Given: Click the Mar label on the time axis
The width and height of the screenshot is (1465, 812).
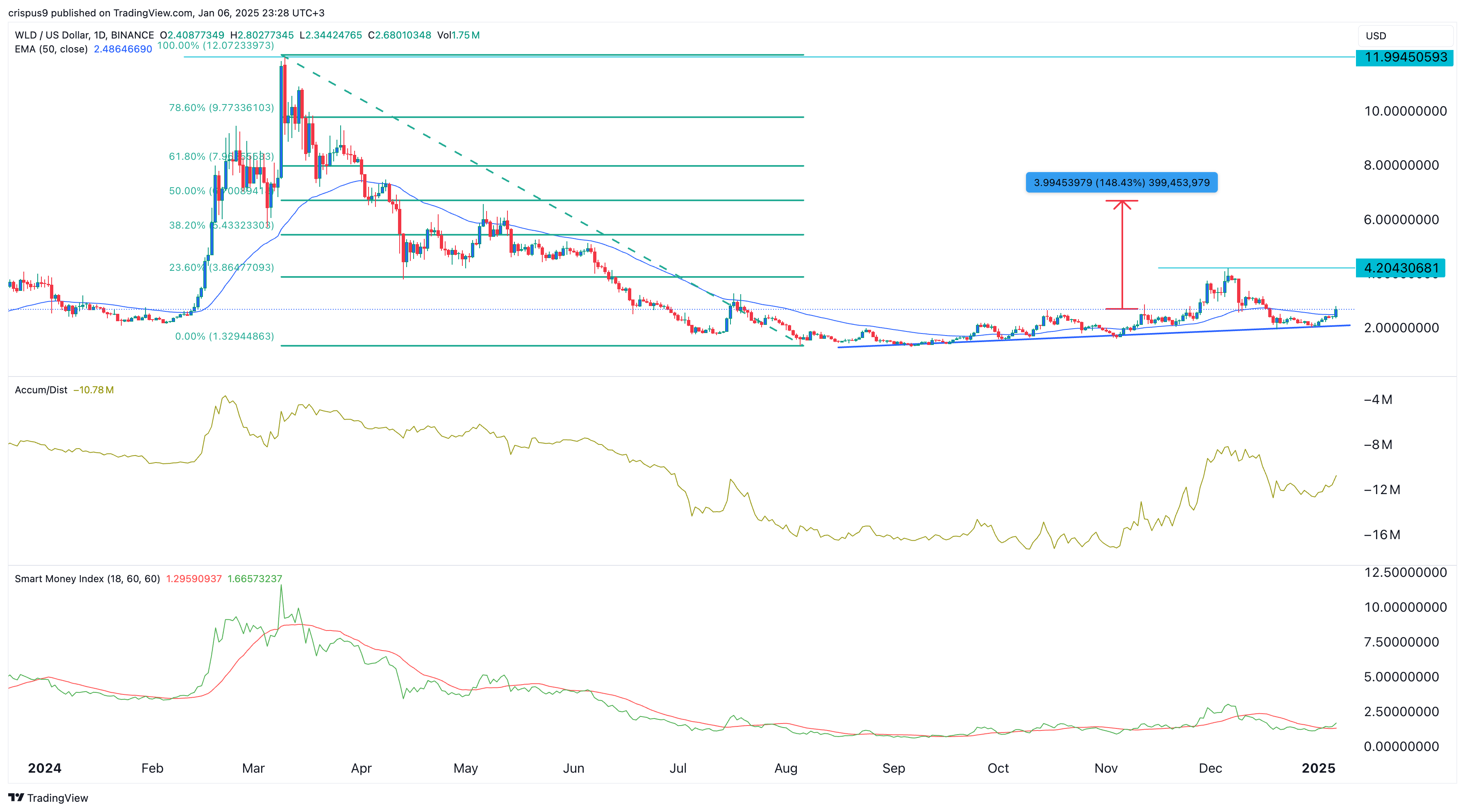Looking at the screenshot, I should (253, 768).
